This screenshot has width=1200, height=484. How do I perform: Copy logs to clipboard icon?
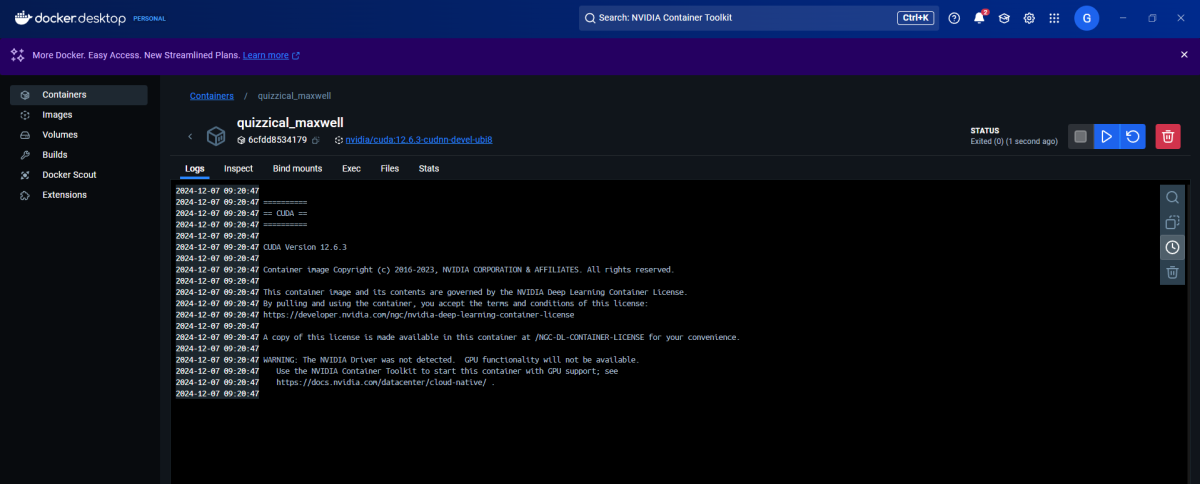pos(1172,223)
